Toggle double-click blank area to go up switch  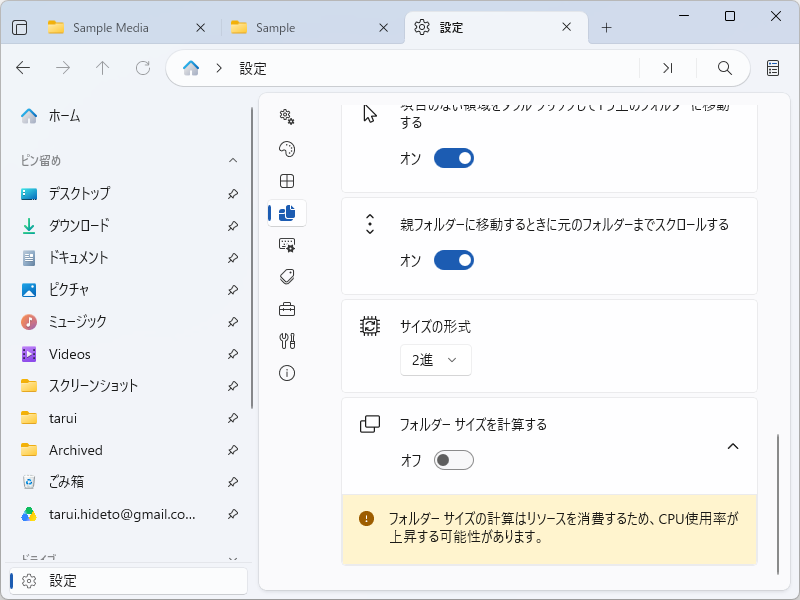coord(454,158)
